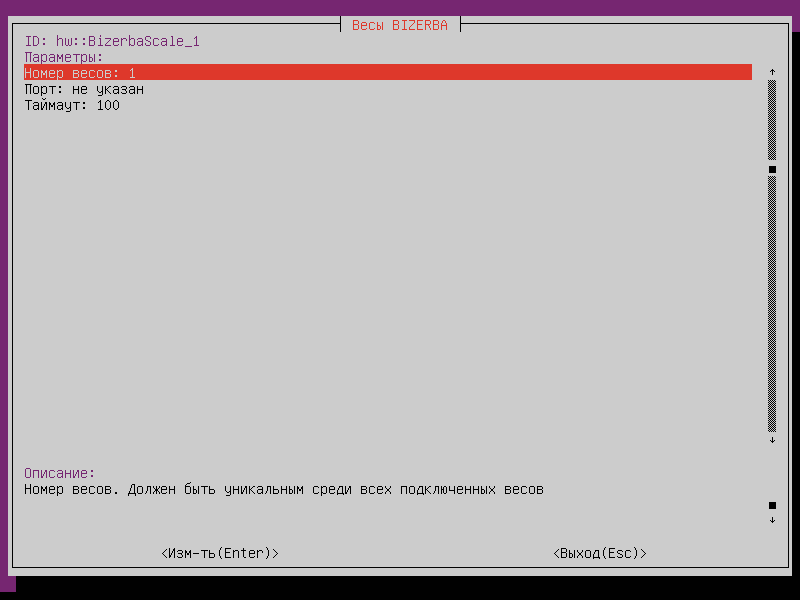Click the 'Параметры:' section heading
800x600 pixels.
[x=64, y=57]
